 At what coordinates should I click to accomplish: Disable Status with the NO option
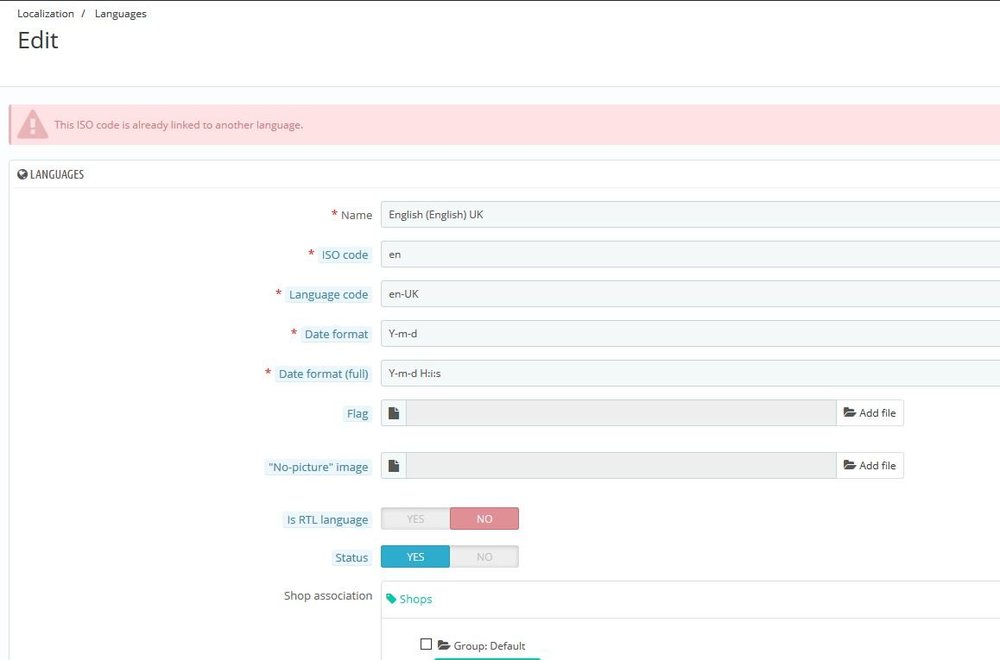pos(484,557)
